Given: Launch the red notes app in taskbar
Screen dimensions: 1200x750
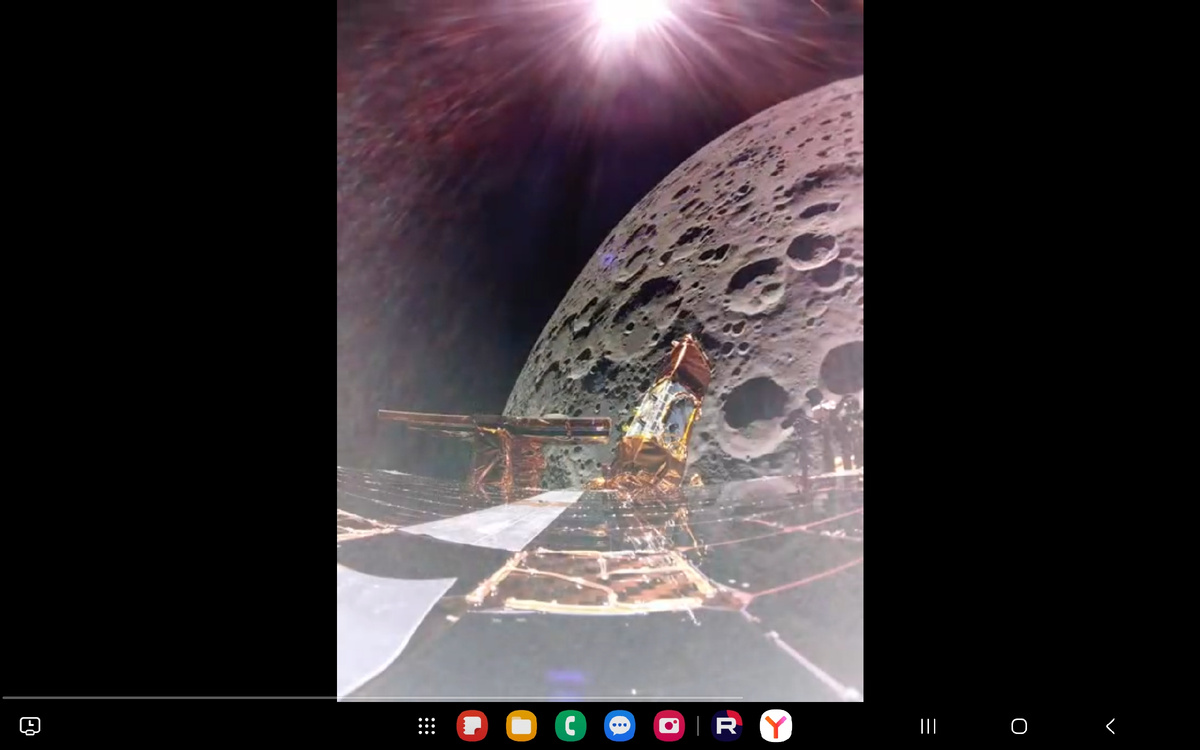Looking at the screenshot, I should 472,726.
